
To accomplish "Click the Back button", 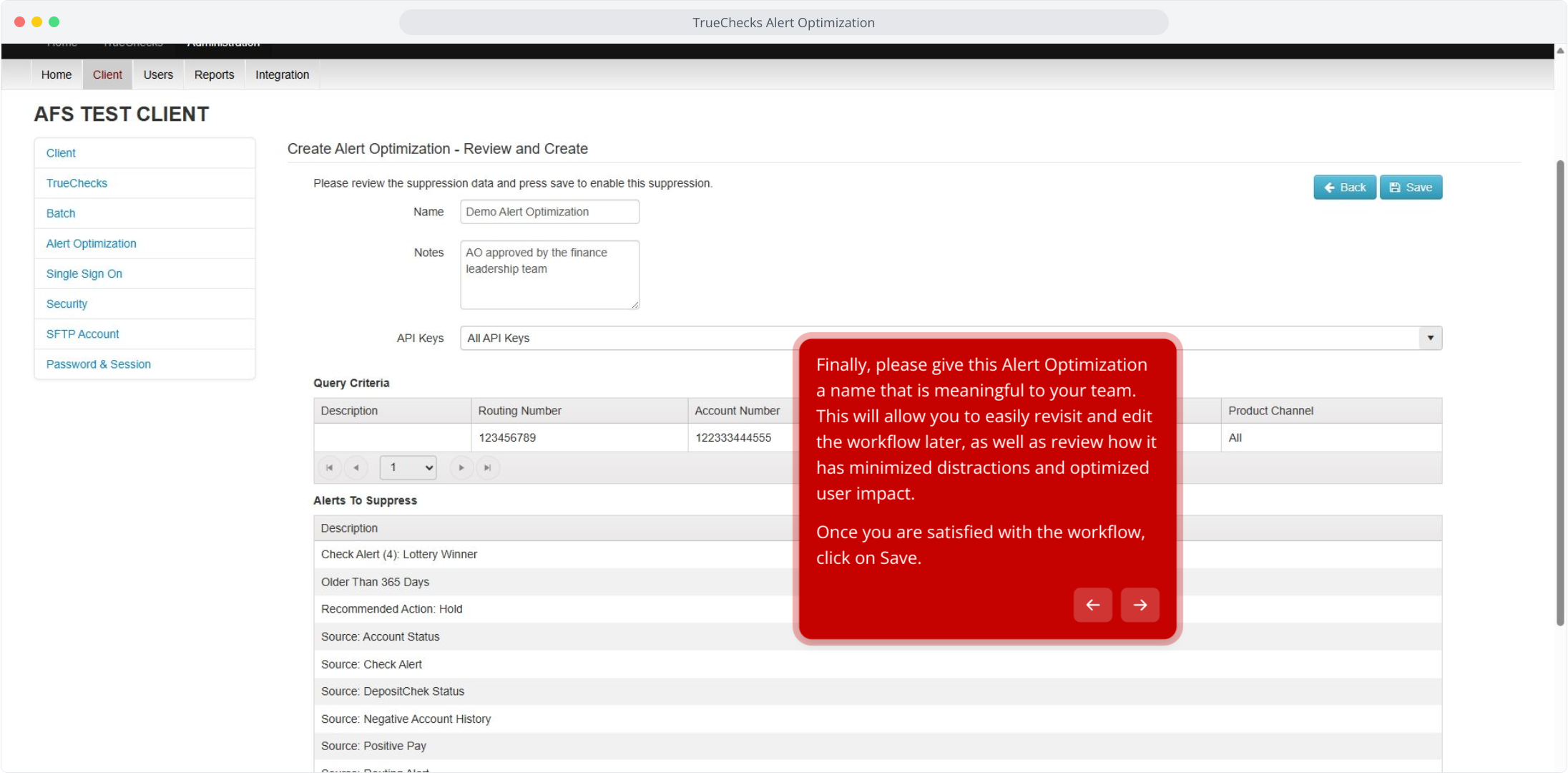I will (1344, 188).
